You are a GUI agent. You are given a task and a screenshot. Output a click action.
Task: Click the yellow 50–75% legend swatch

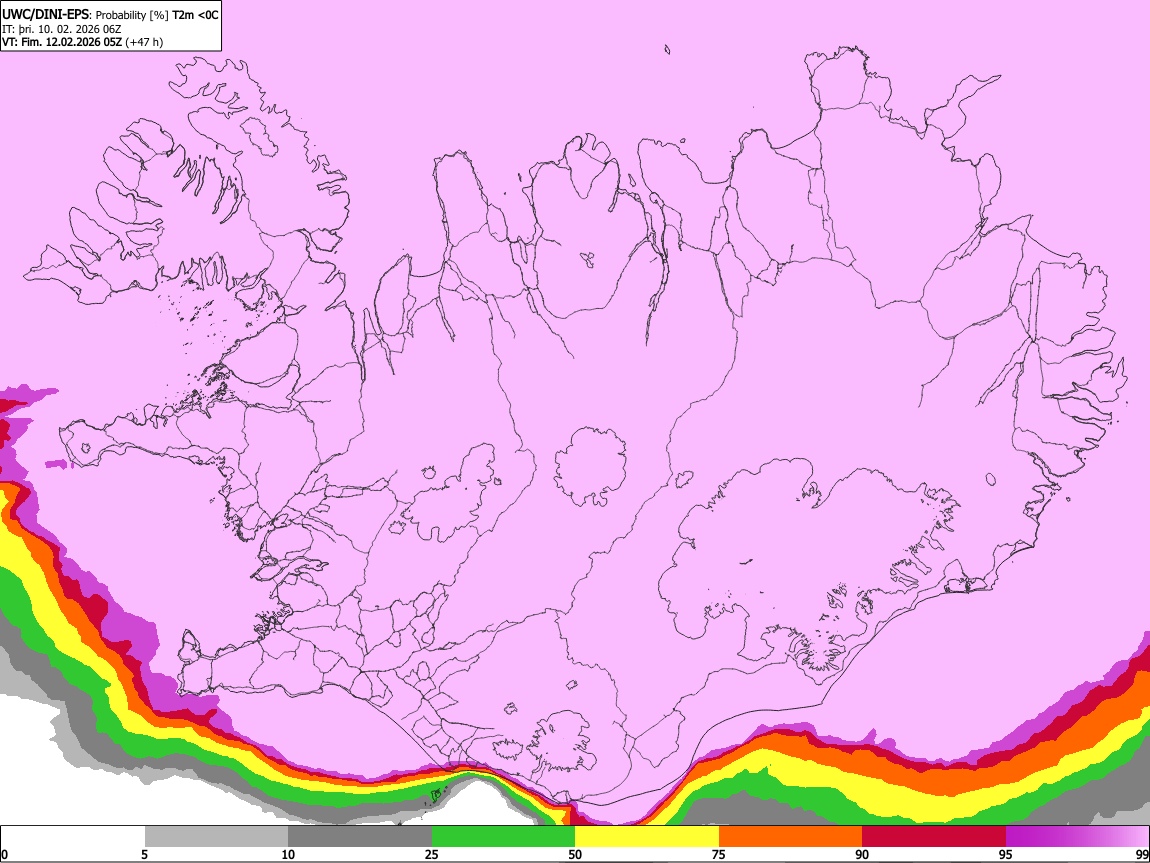[647, 837]
